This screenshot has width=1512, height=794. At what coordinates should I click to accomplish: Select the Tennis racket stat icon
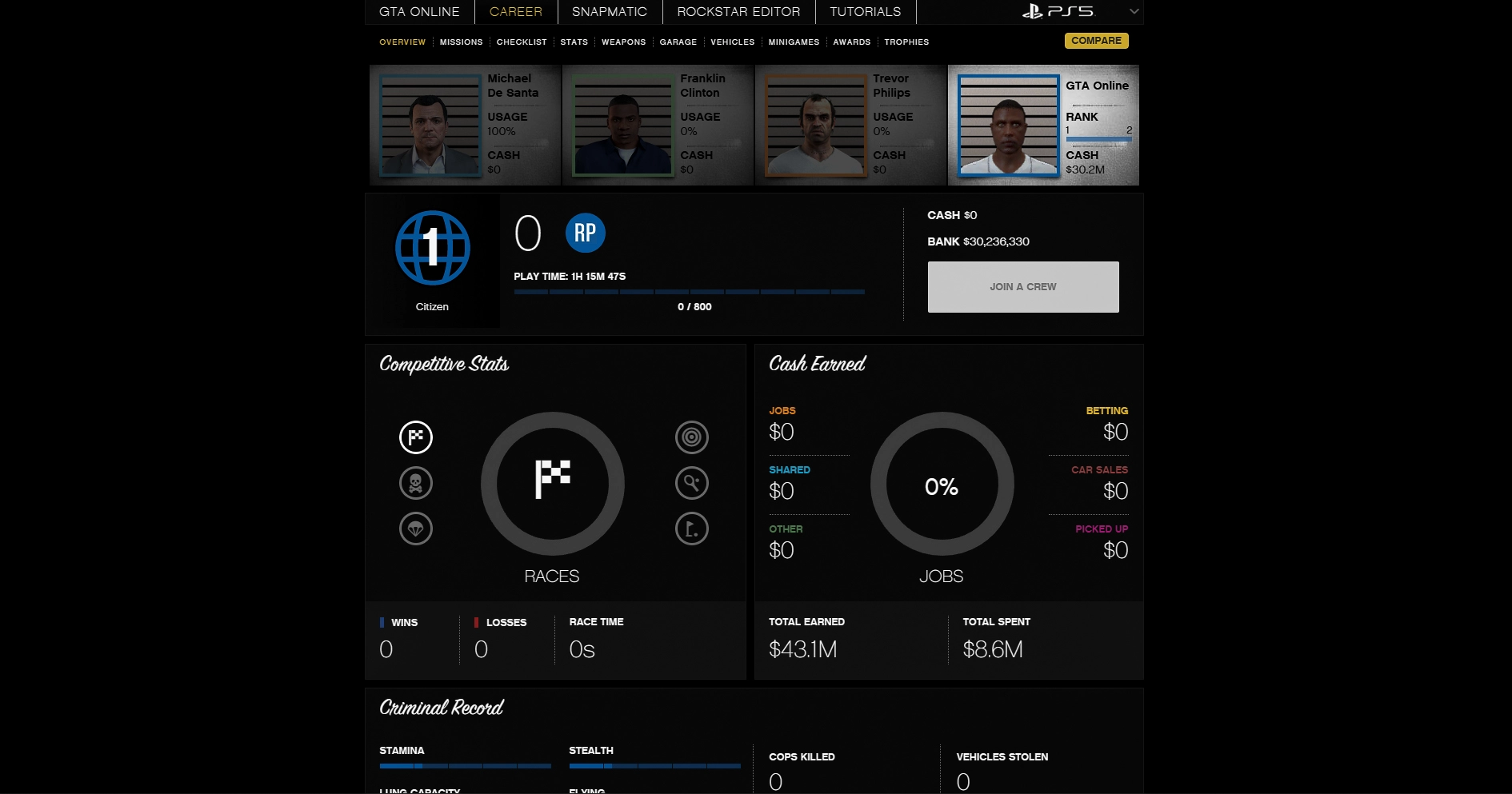pyautogui.click(x=692, y=483)
